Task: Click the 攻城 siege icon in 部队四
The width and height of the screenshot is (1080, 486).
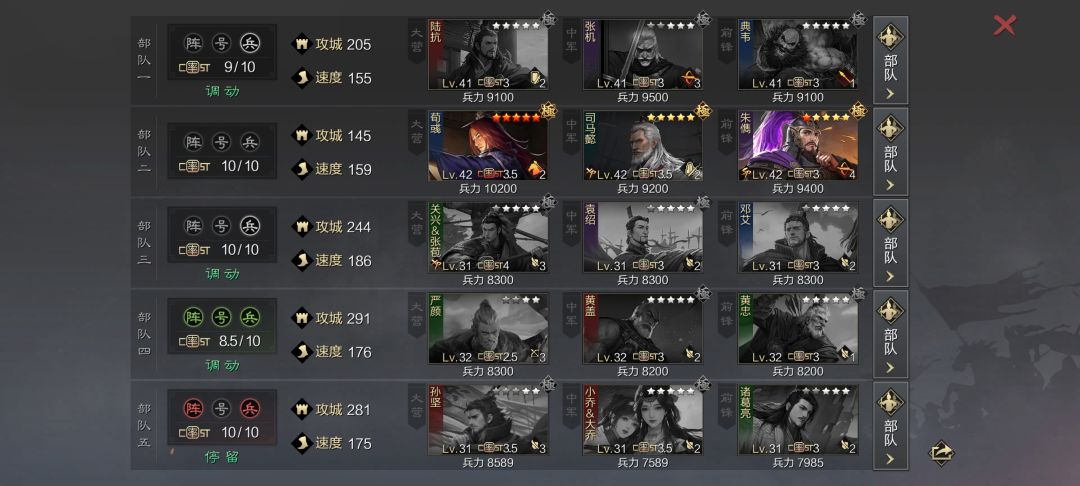Action: (301, 318)
